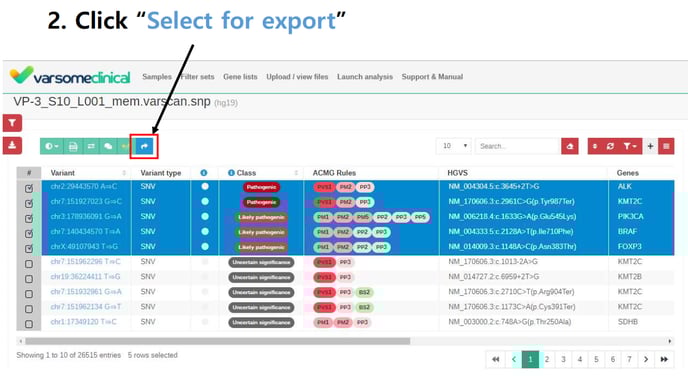
Task: Expand the first green toolbar dropdown button
Action: point(52,146)
